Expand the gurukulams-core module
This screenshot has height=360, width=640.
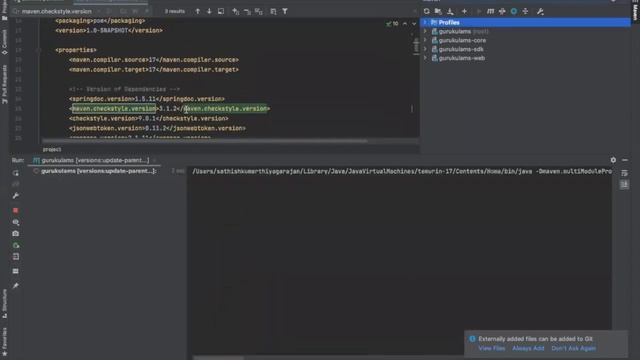[x=425, y=40]
